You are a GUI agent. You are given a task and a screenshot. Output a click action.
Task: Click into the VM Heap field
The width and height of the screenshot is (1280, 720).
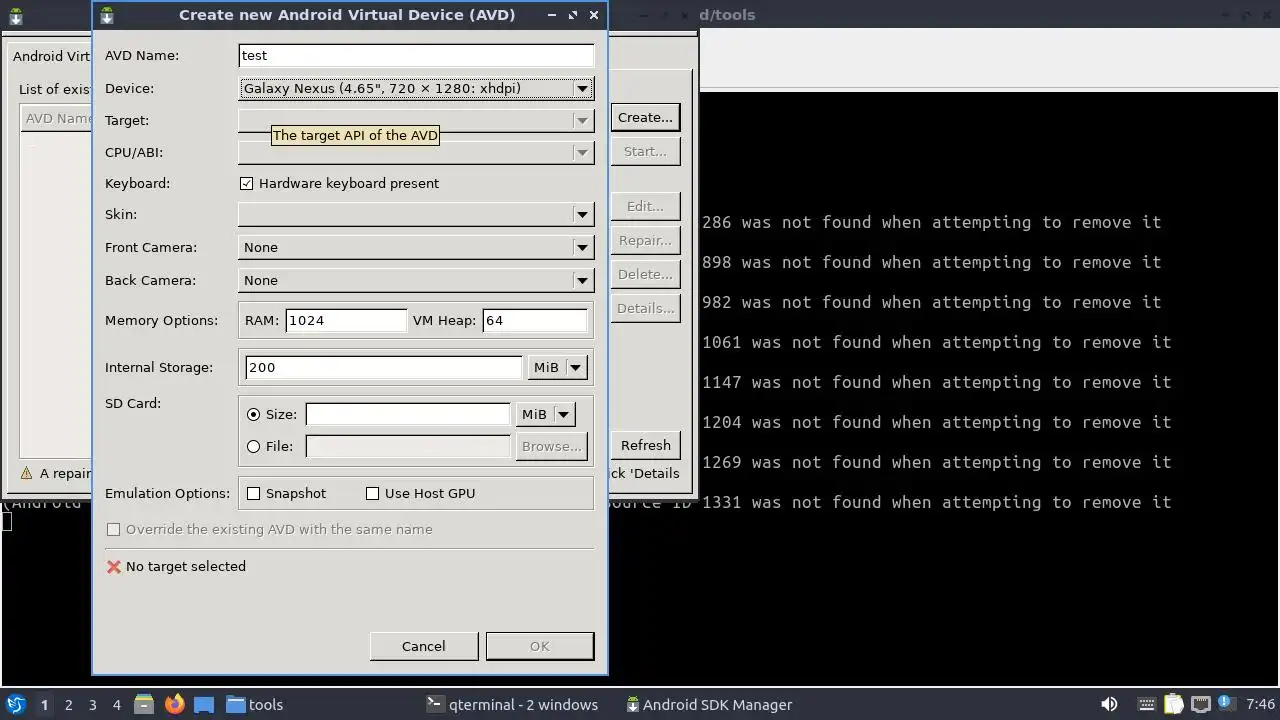tap(535, 320)
